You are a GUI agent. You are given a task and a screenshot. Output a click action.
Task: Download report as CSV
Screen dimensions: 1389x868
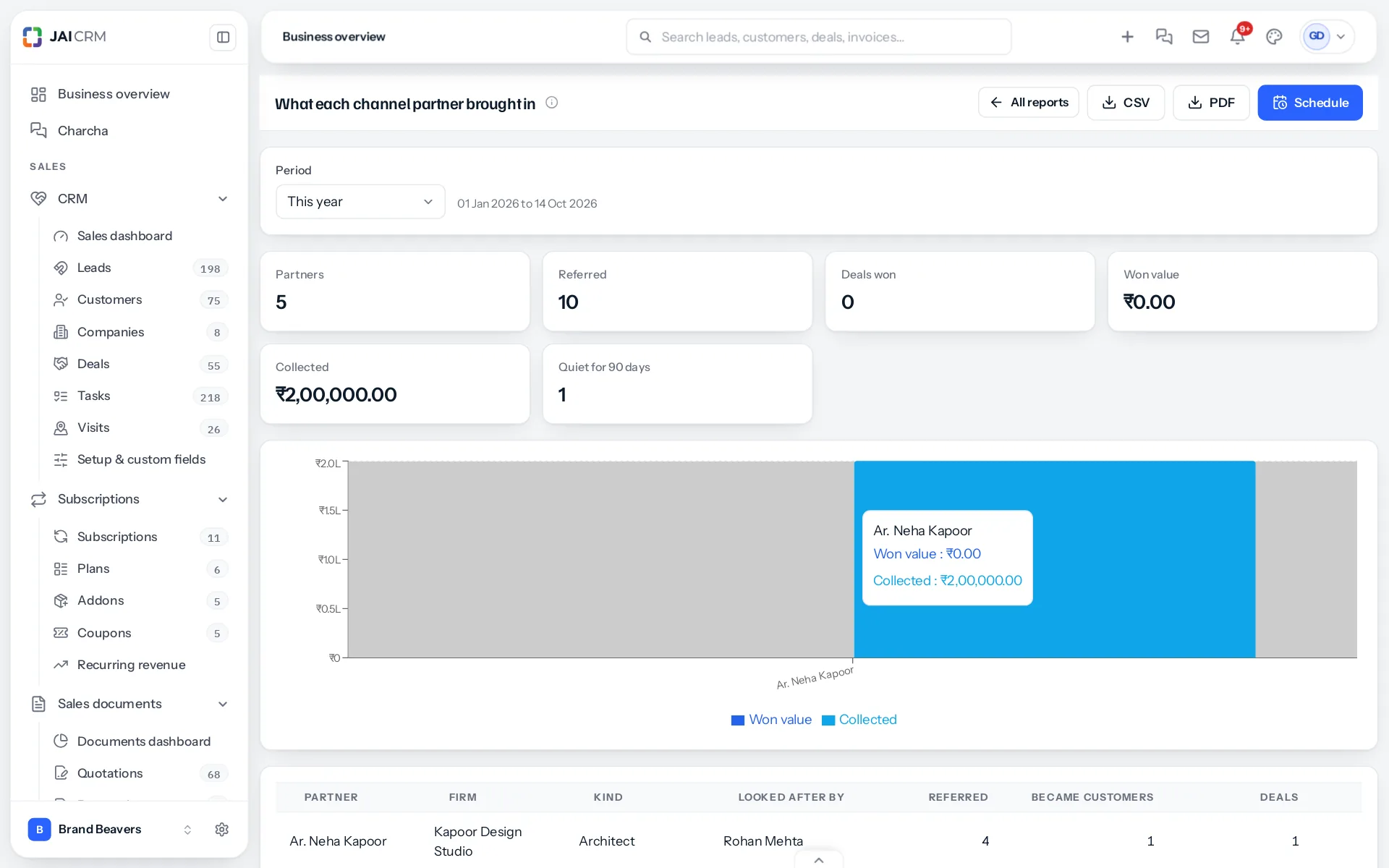(x=1126, y=103)
